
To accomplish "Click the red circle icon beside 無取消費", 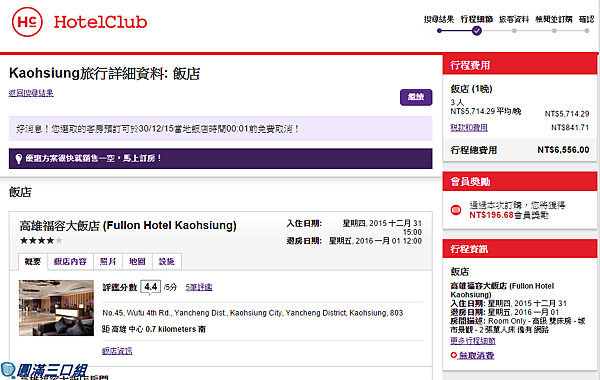I will [453, 355].
